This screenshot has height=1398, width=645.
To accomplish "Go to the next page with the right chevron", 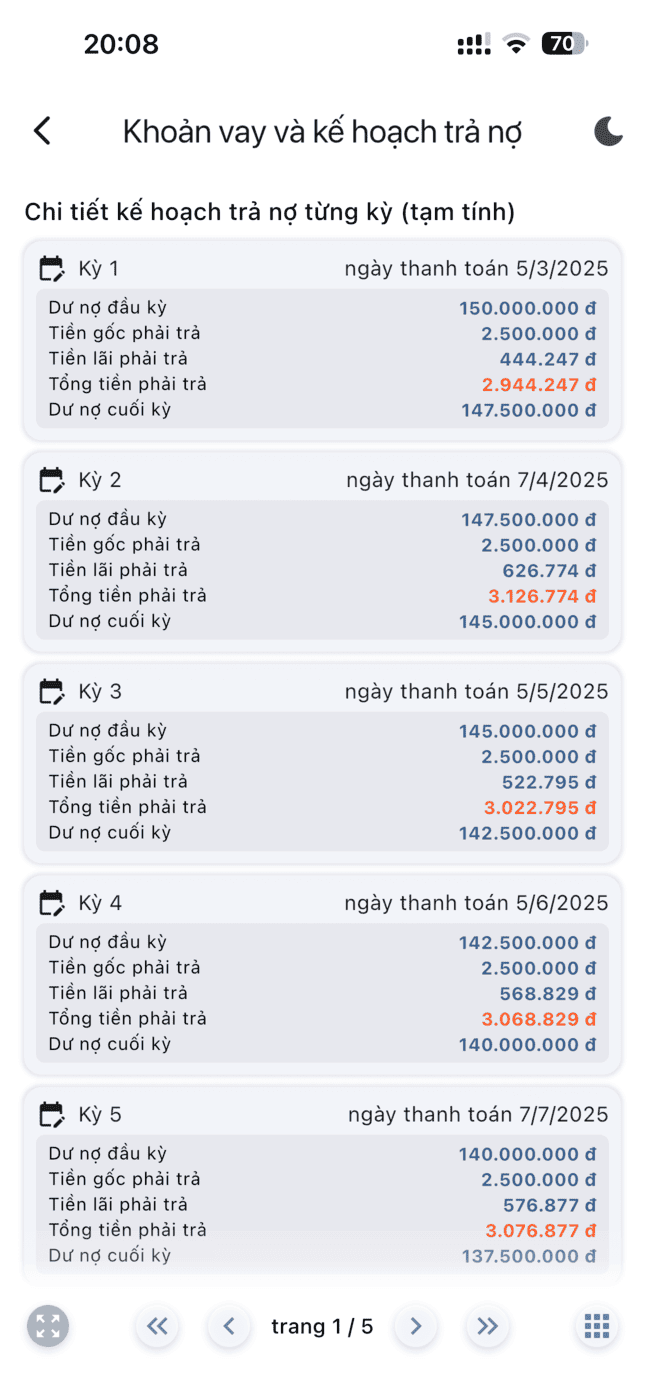I will [416, 1327].
